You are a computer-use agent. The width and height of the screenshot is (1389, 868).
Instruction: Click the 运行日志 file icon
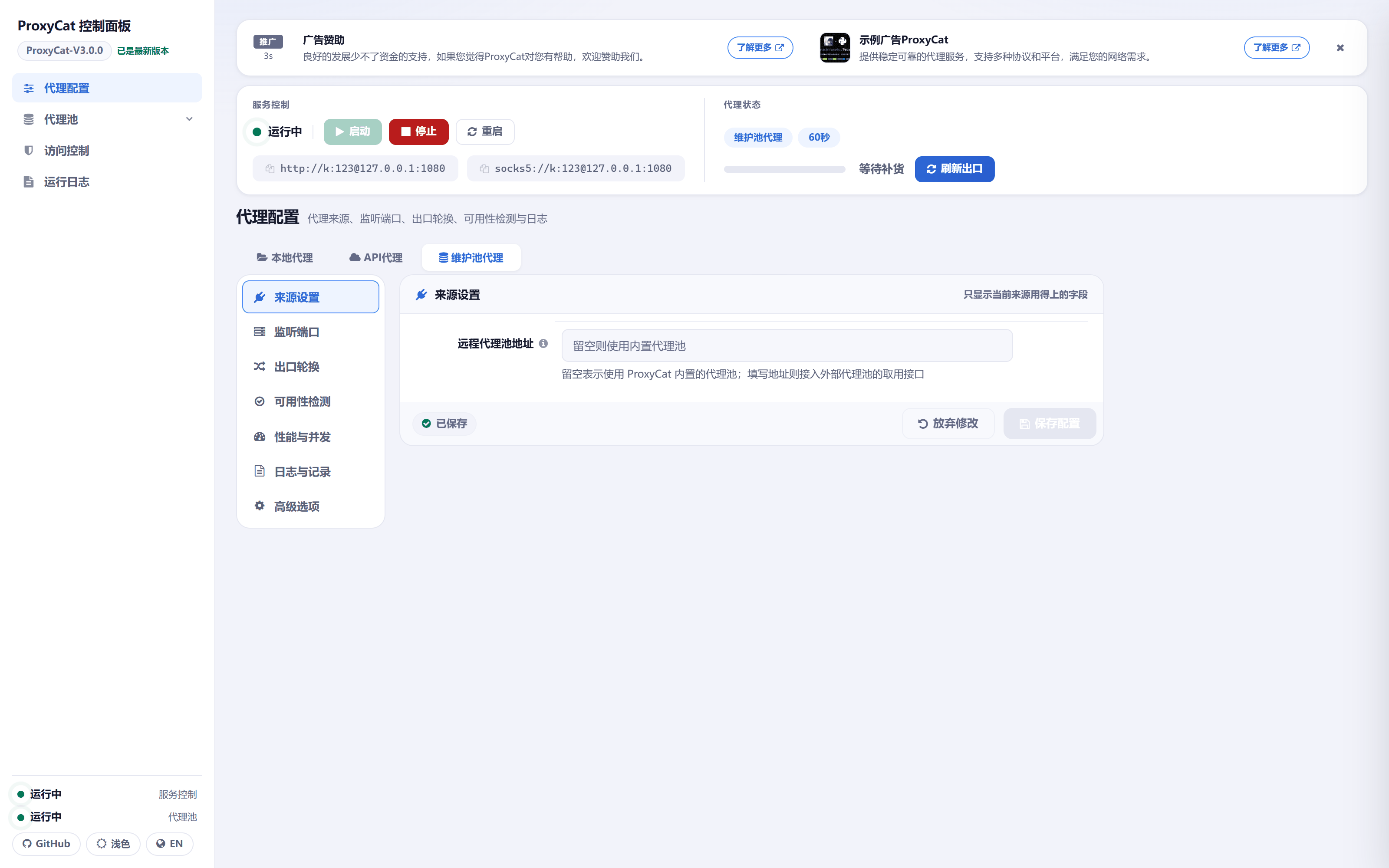click(28, 182)
